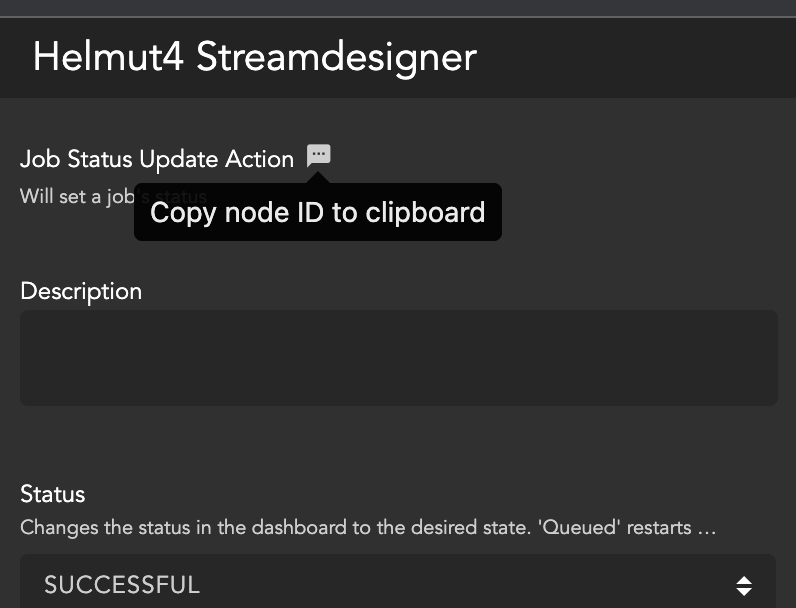
Task: Open the SUCCESSFUL status dropdown
Action: [x=397, y=584]
